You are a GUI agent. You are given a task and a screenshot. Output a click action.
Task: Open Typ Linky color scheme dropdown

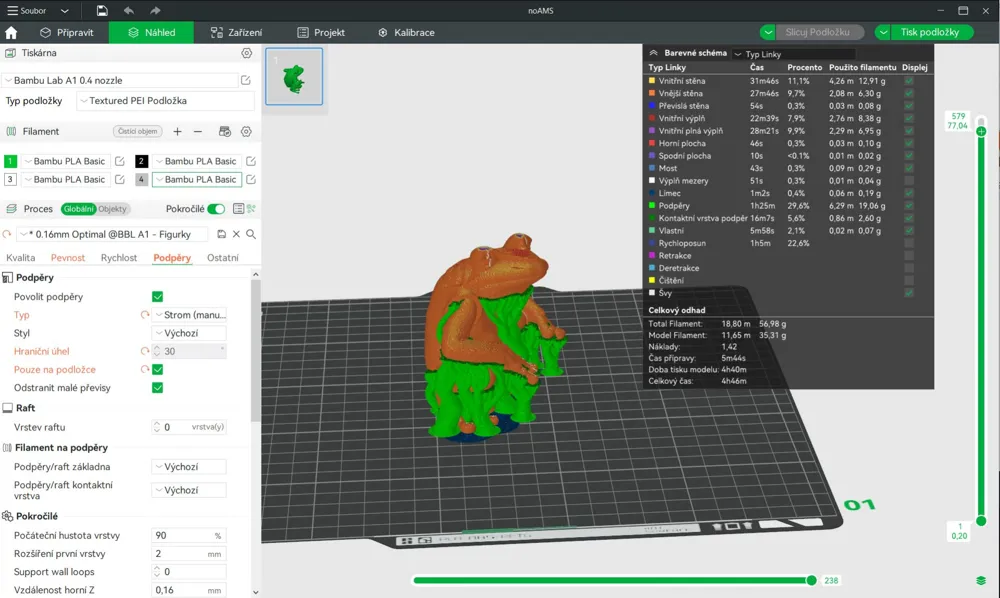tap(794, 54)
